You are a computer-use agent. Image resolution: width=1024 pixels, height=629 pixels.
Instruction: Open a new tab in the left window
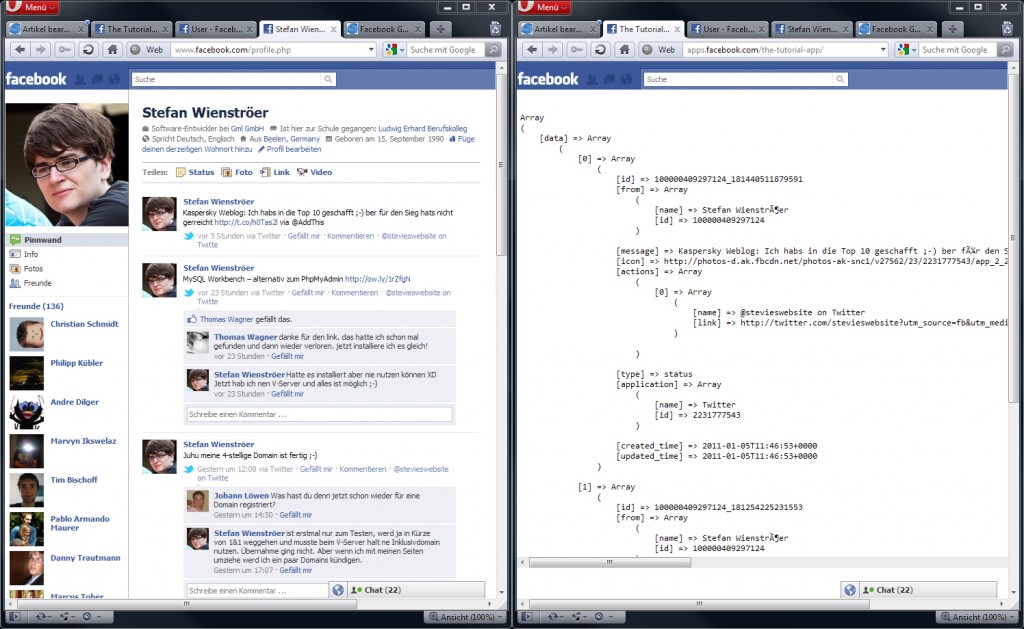(441, 29)
